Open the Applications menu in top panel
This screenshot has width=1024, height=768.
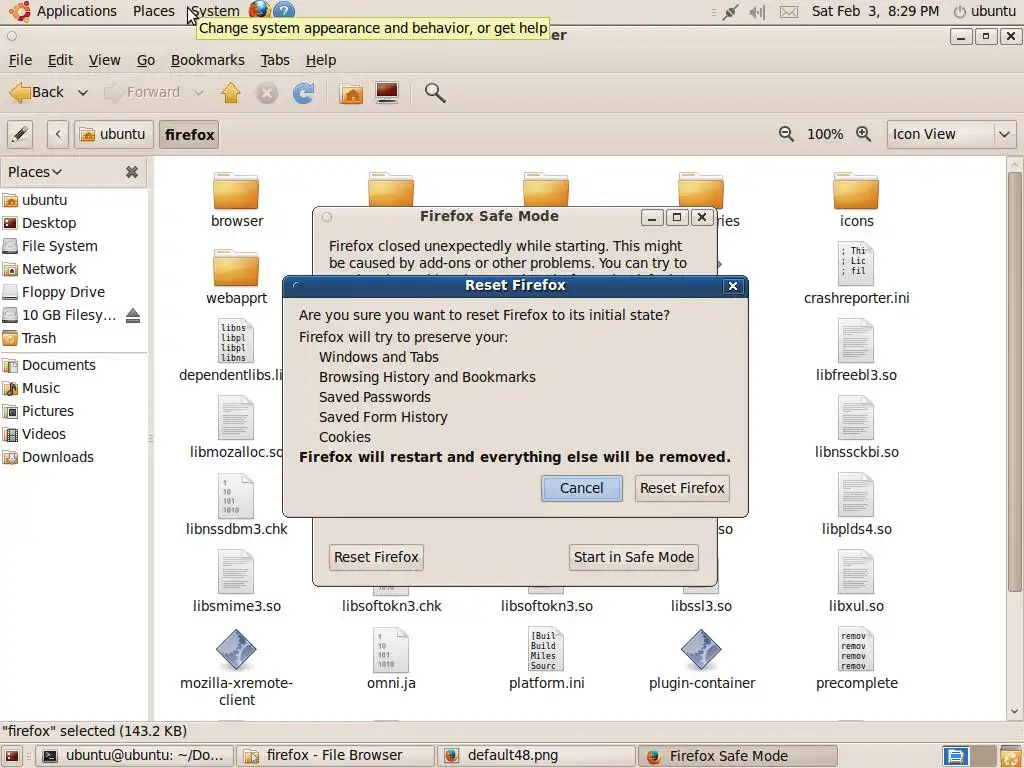[x=76, y=11]
